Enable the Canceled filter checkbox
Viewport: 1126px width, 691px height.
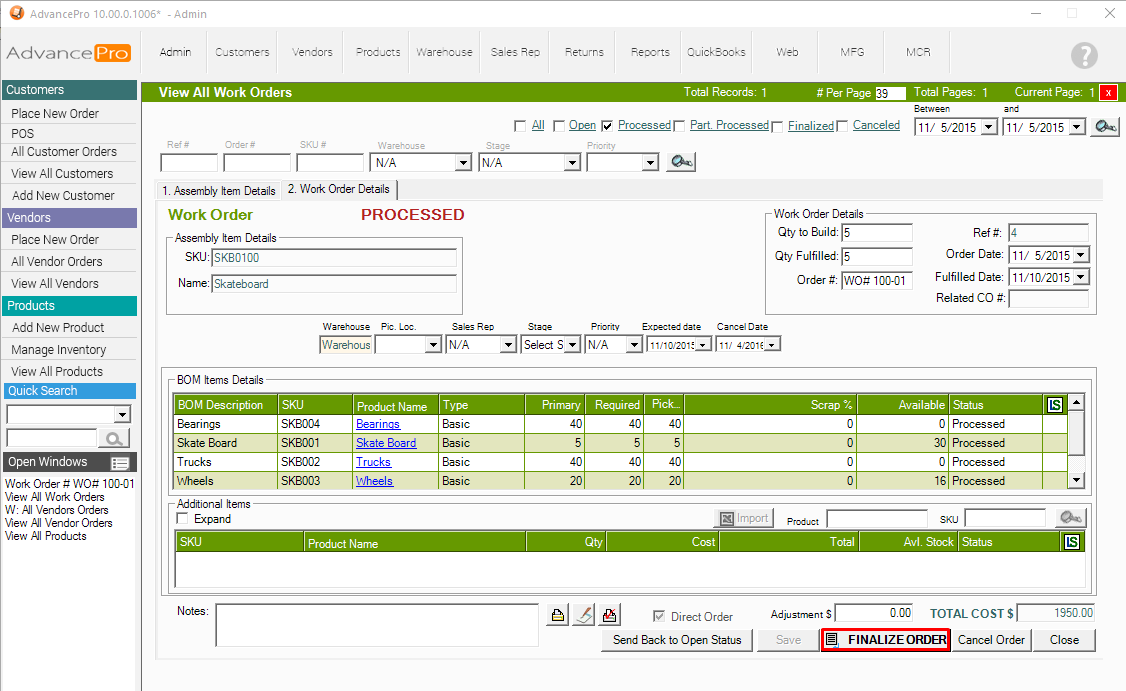[842, 126]
